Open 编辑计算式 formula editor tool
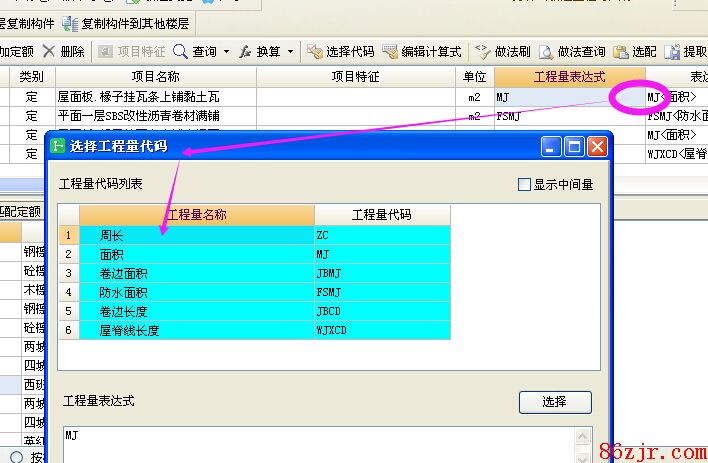 (x=390, y=51)
